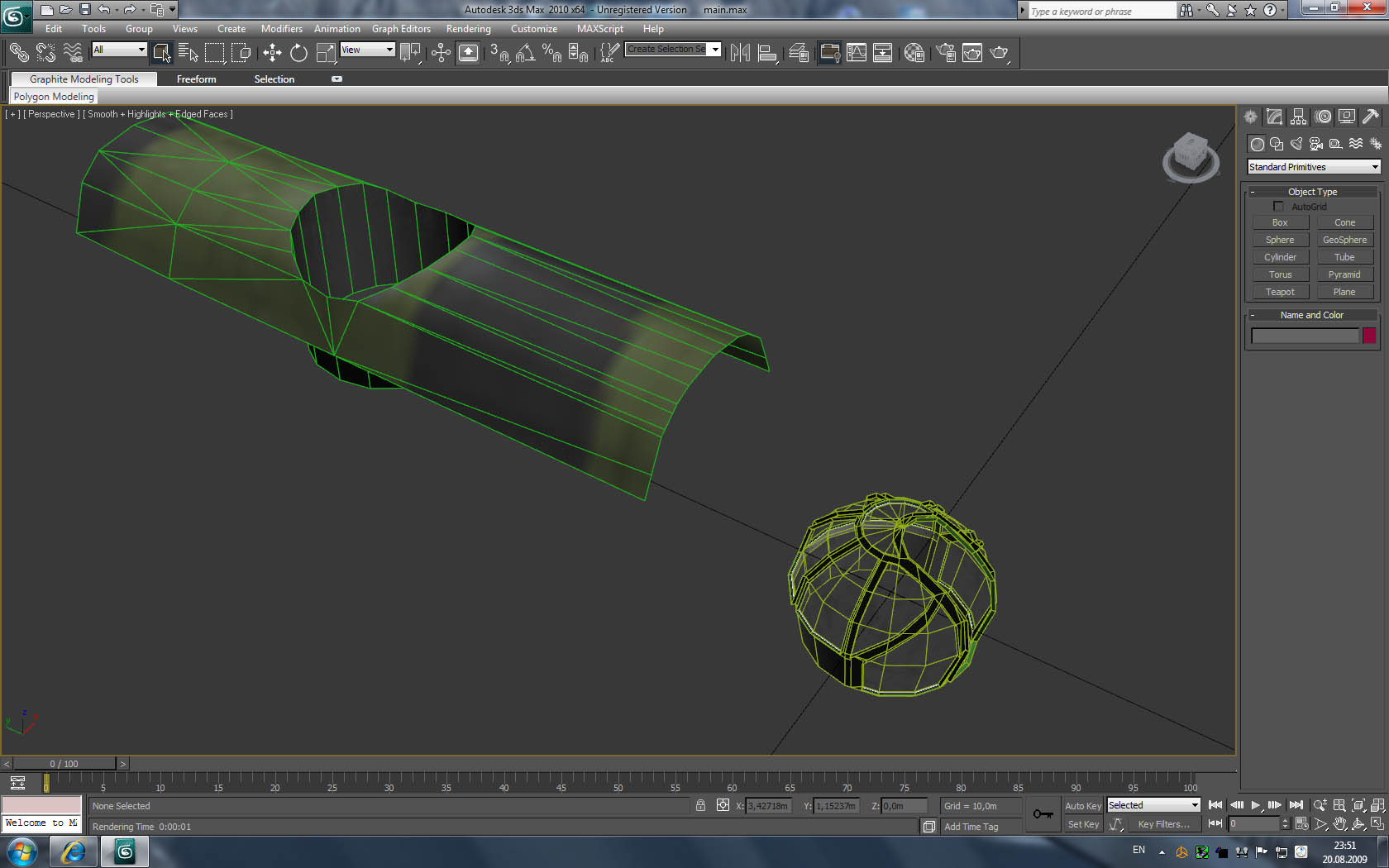1389x868 pixels.
Task: Click the object color swatch
Action: [1369, 336]
